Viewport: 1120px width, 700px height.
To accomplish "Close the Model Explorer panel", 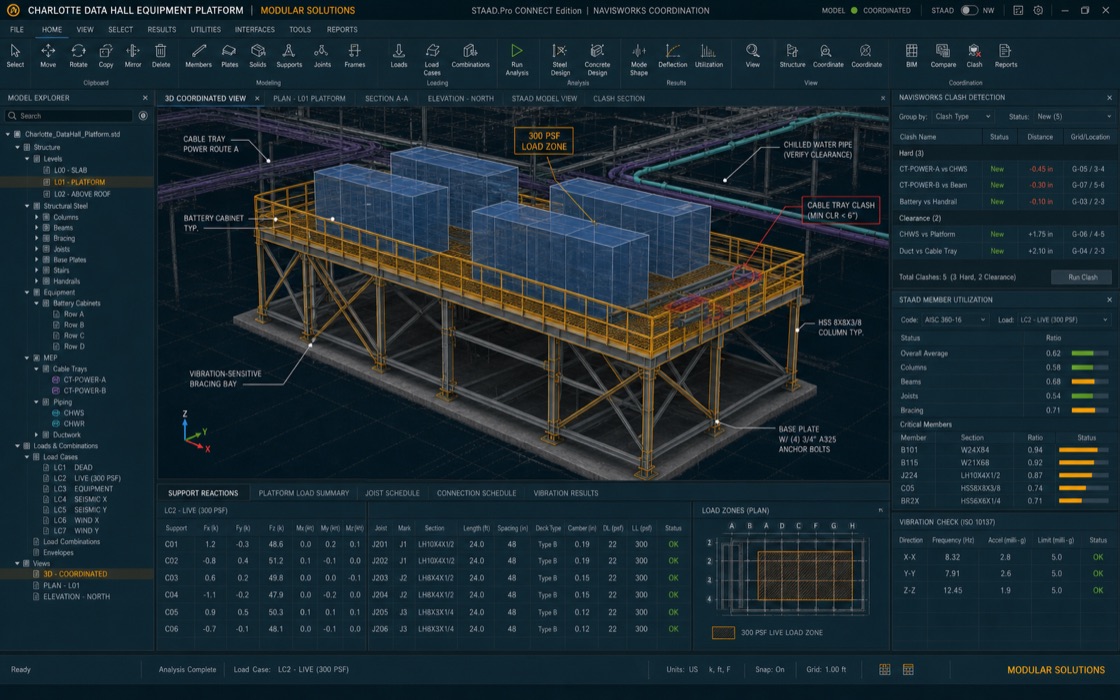I will pos(145,98).
